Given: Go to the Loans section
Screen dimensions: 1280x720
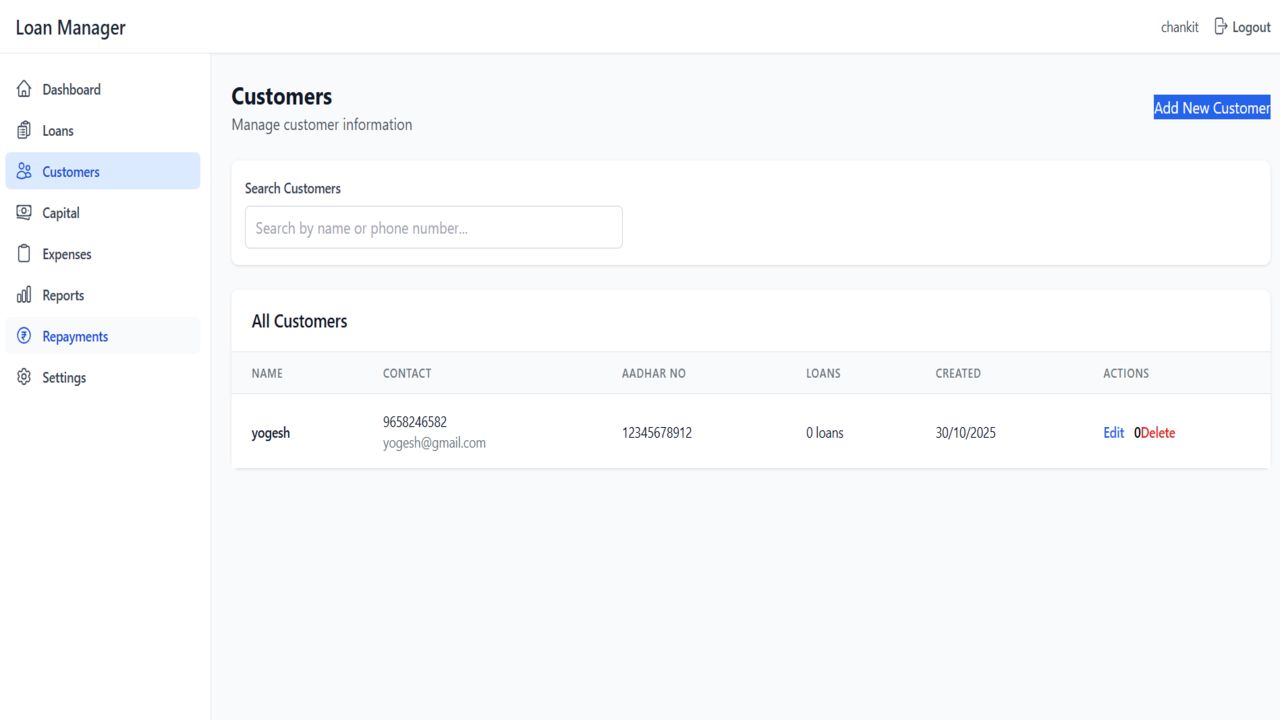Looking at the screenshot, I should [103, 131].
